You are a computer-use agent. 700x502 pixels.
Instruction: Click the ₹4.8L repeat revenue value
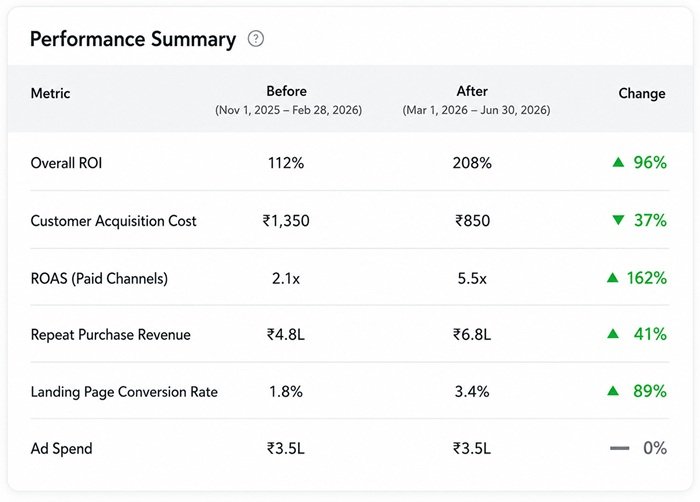[286, 335]
